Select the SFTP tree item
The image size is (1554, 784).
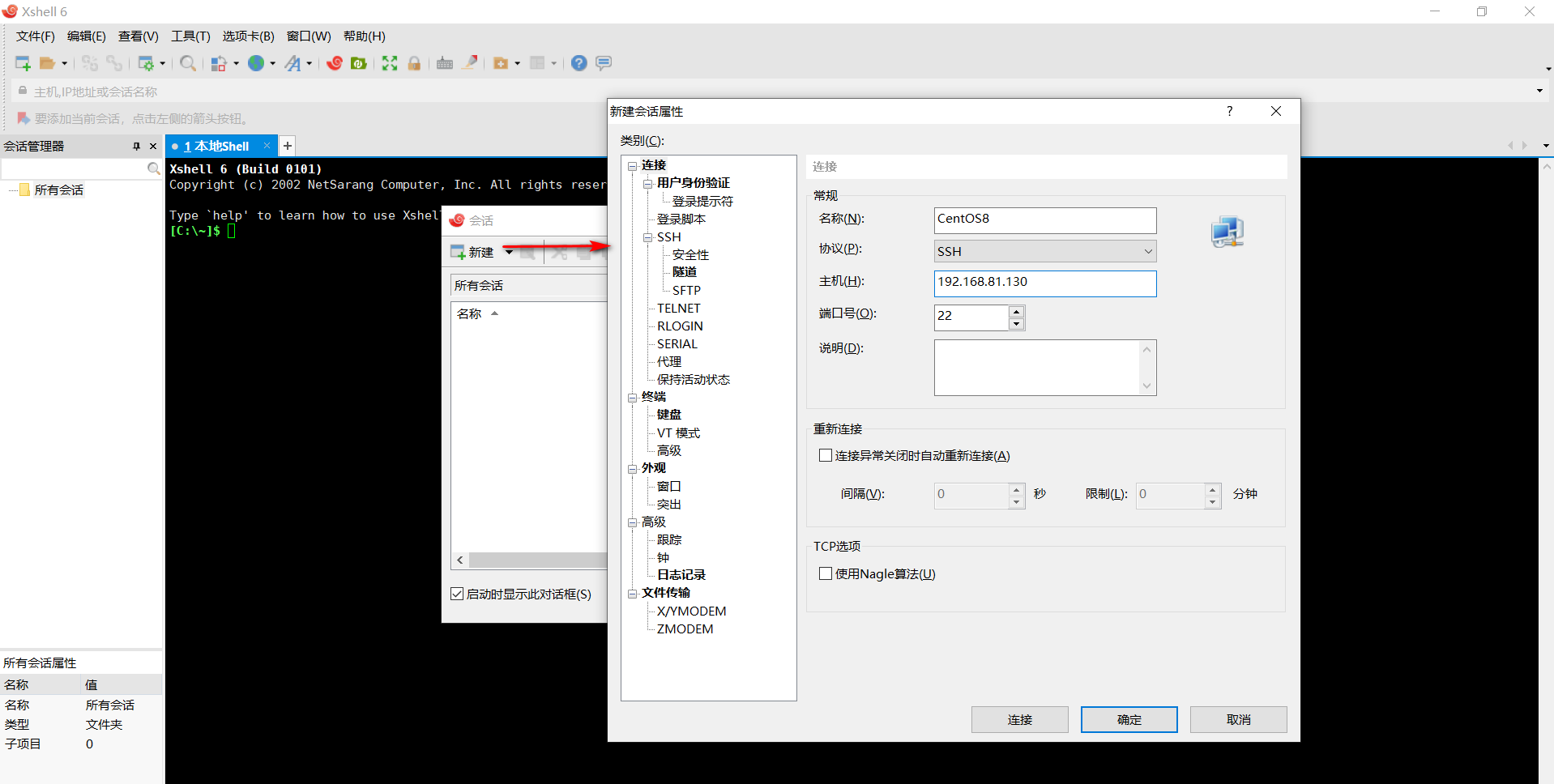coord(686,290)
